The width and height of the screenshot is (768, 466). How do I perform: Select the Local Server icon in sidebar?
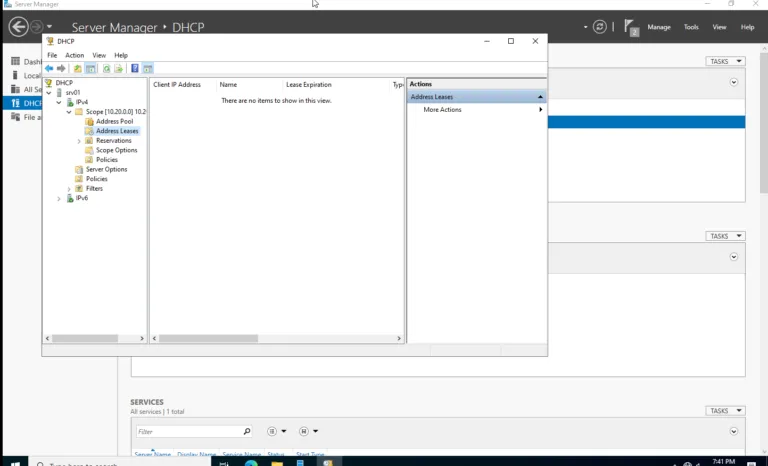[16, 75]
